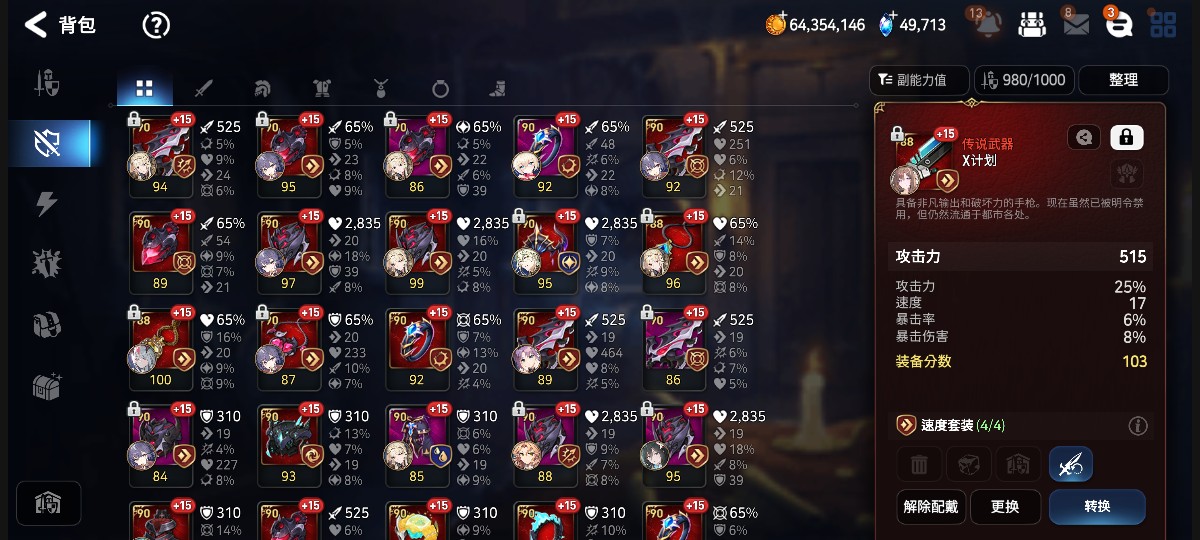This screenshot has width=1200, height=540.
Task: Toggle the lock on X计划 weapon
Action: (1127, 138)
